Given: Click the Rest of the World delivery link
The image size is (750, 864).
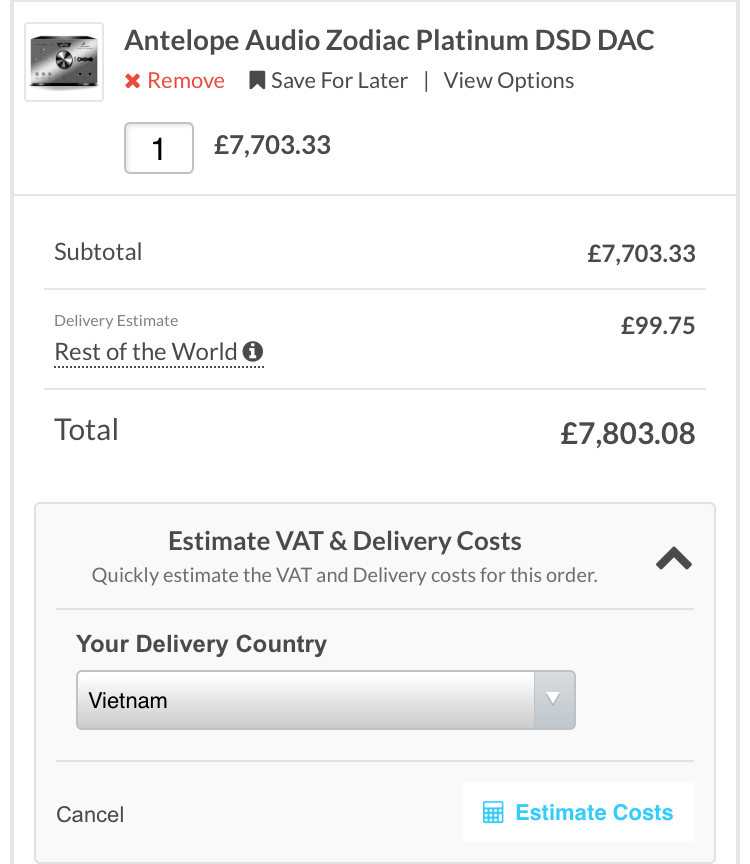Looking at the screenshot, I should click(x=146, y=352).
